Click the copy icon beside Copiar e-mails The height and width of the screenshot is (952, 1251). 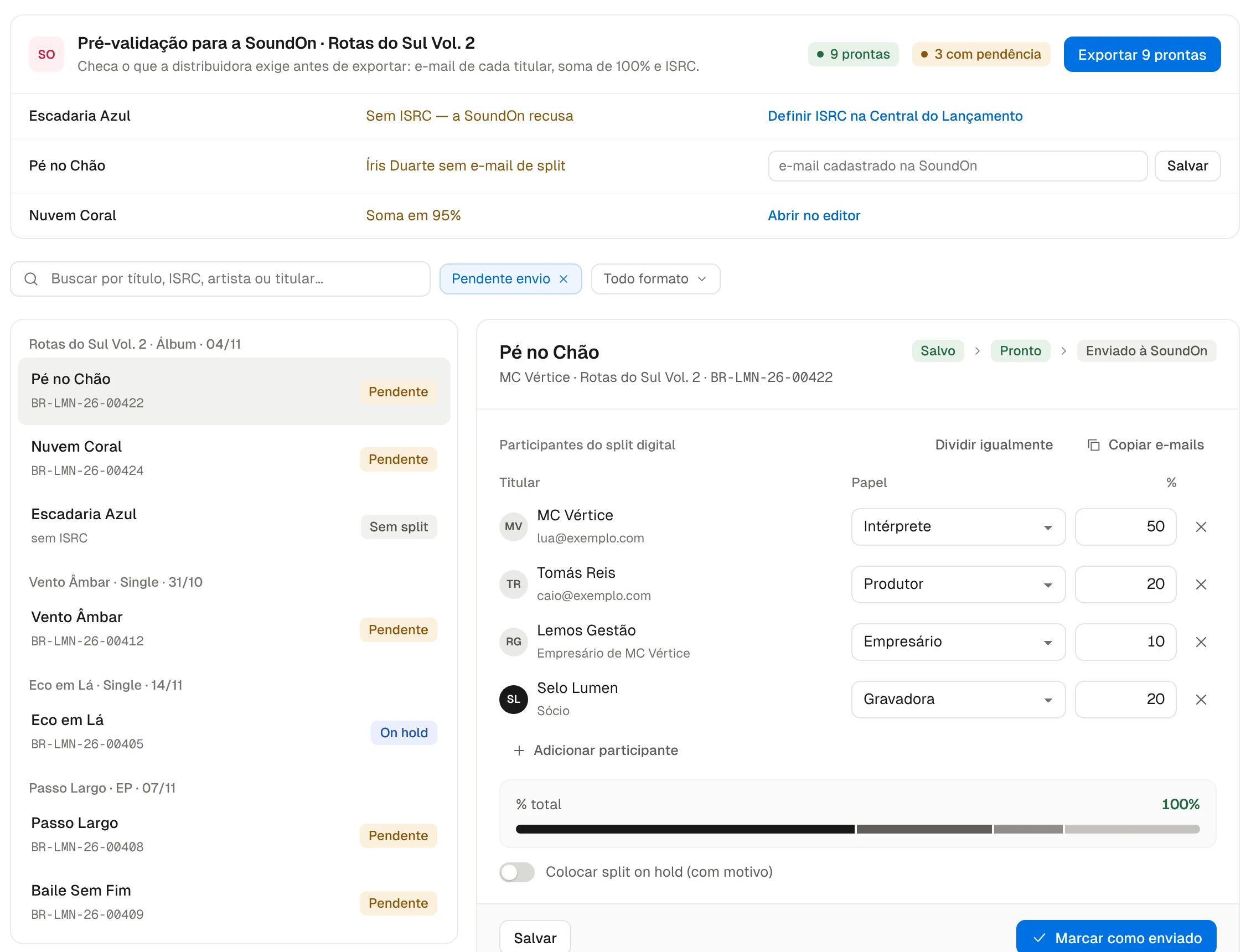point(1093,445)
